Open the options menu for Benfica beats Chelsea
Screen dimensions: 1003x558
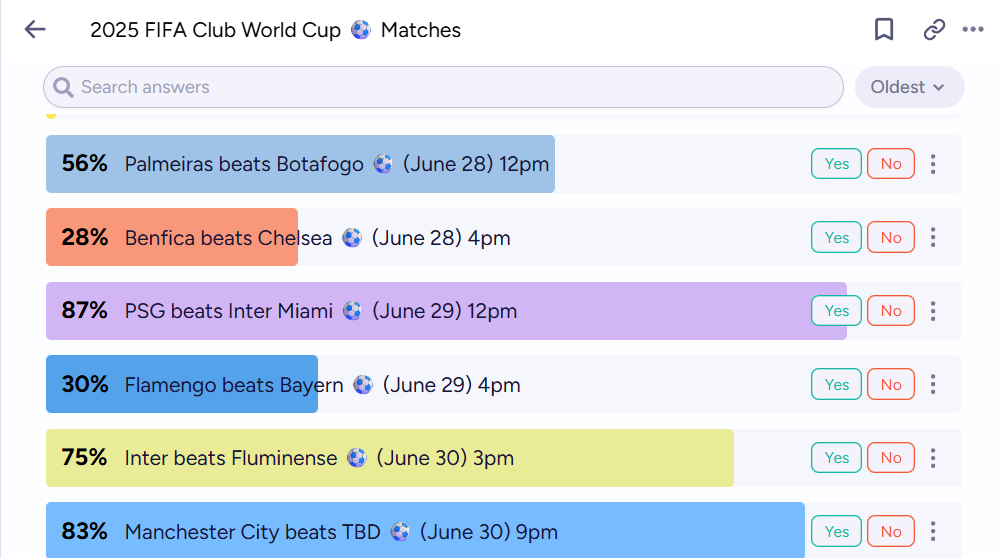[933, 238]
